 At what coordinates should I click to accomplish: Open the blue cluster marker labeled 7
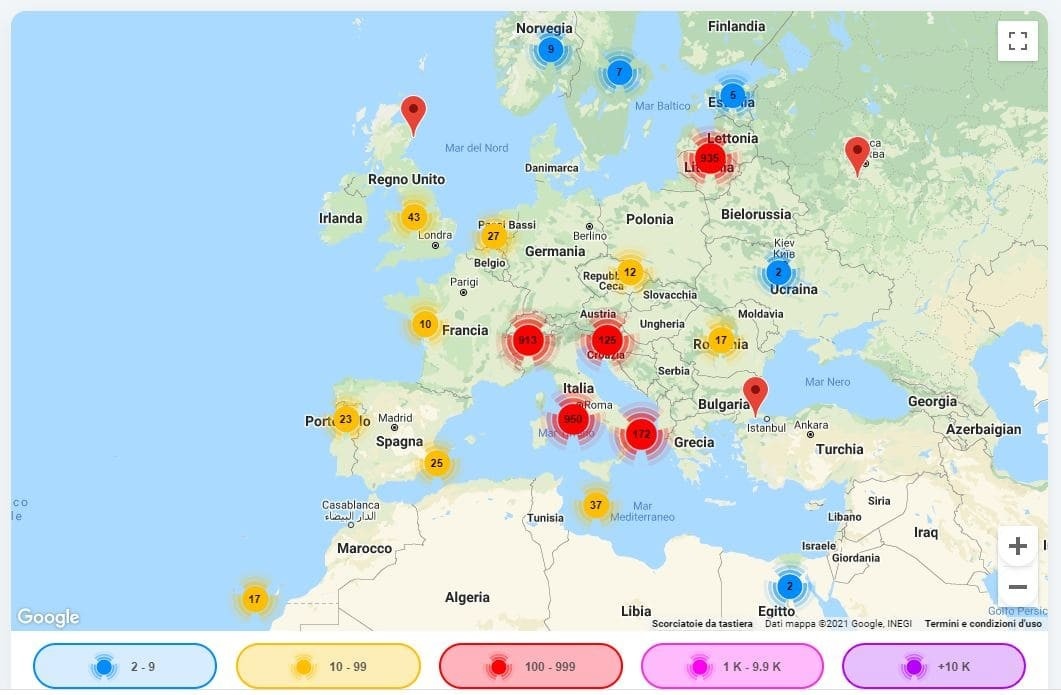(619, 72)
